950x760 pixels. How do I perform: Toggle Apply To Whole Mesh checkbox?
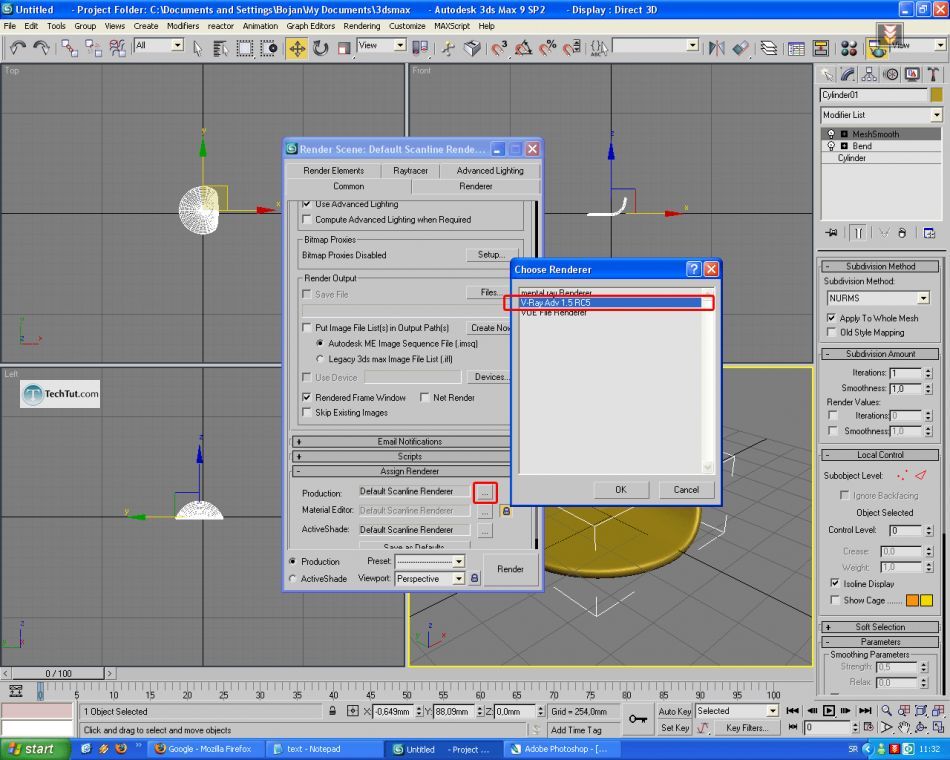coord(832,318)
